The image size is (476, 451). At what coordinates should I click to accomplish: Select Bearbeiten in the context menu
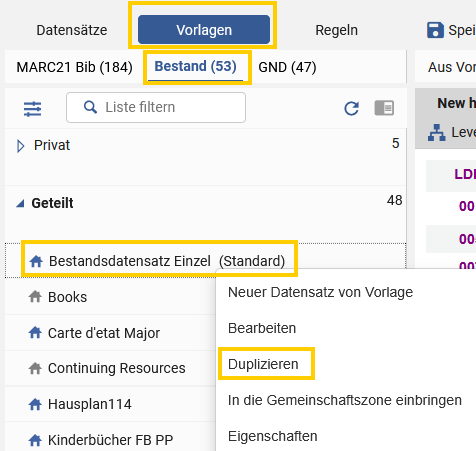262,328
